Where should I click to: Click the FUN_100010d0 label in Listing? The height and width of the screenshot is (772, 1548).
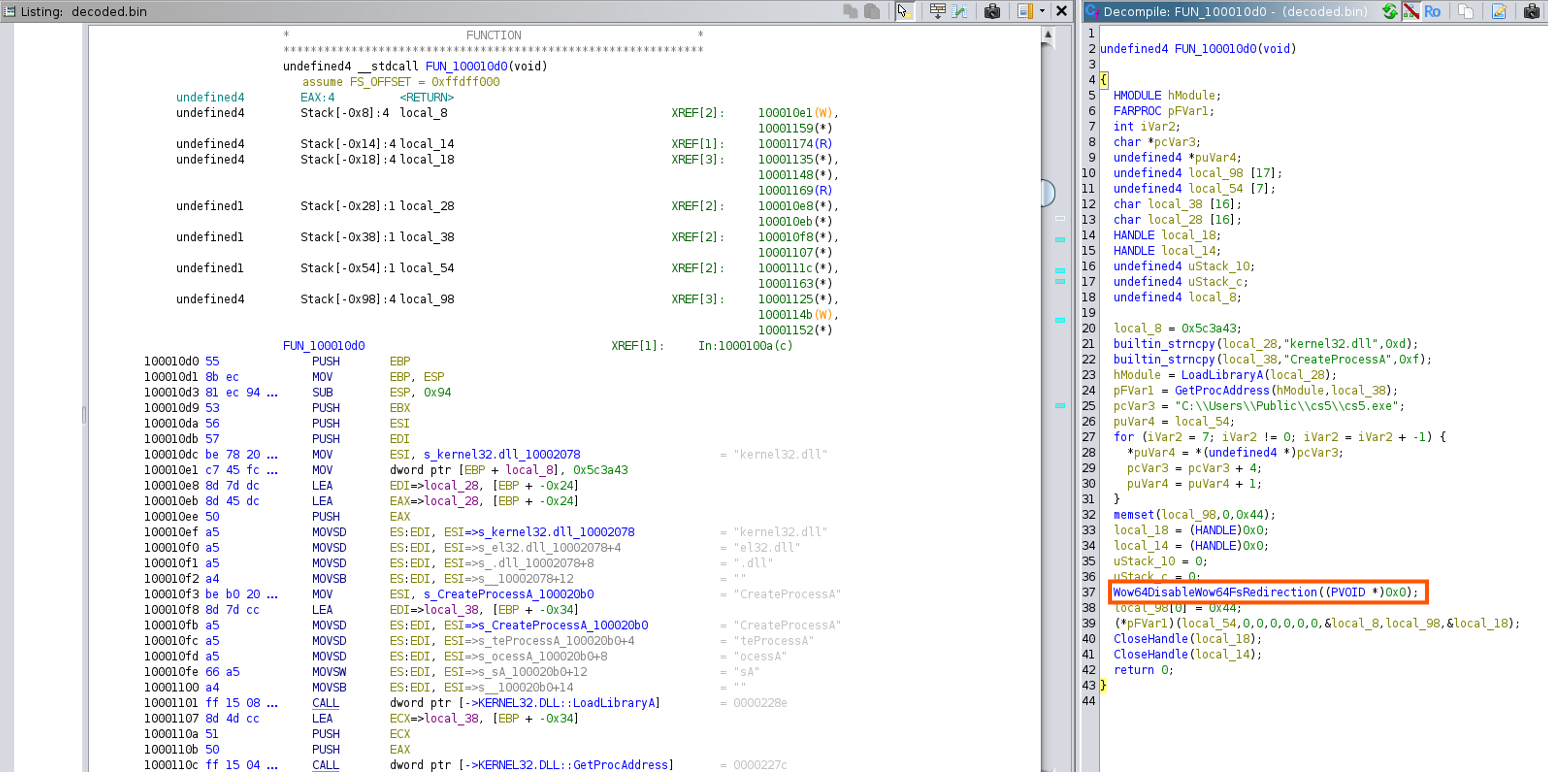324,345
